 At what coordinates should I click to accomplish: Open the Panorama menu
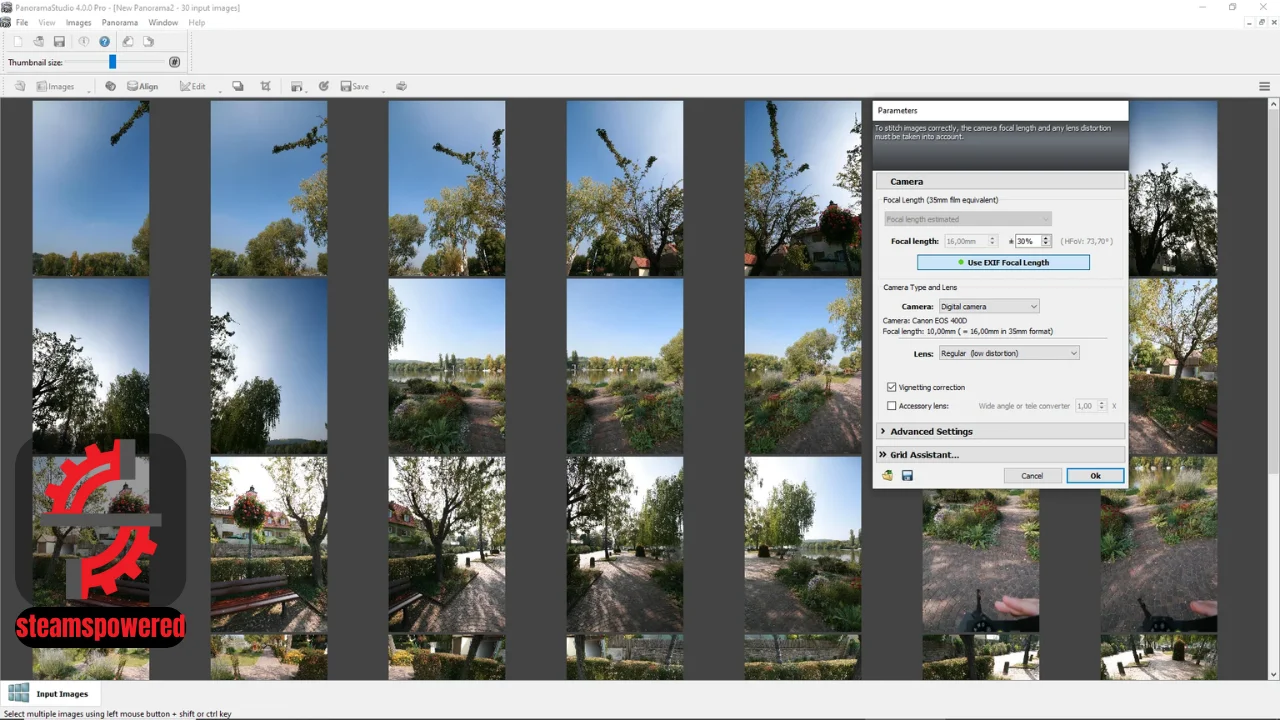point(120,22)
